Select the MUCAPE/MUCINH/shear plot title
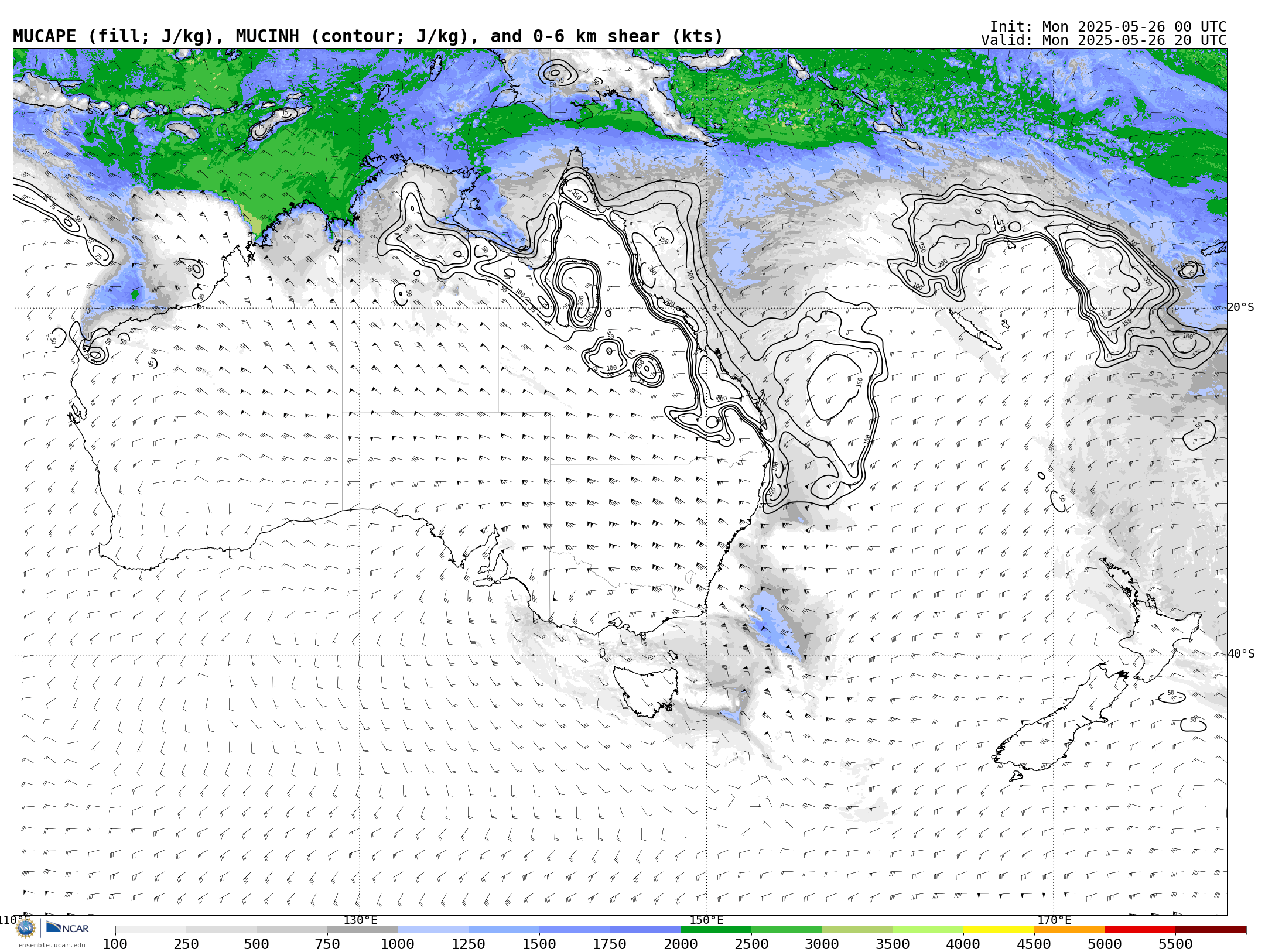The image size is (1265, 952). 368,36
